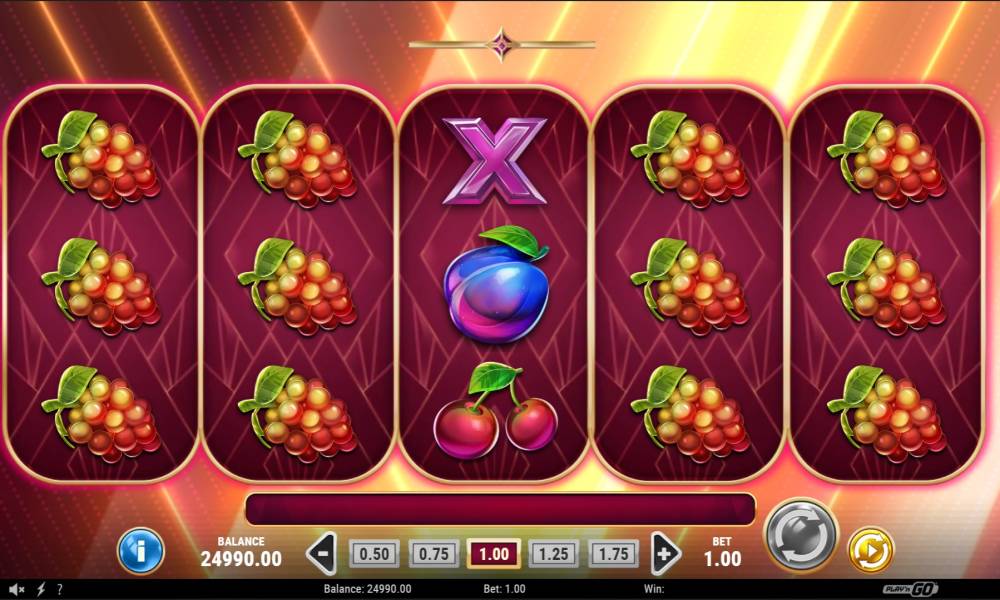Viewport: 1000px width, 600px height.
Task: Select the 0.75 bet value
Action: 434,553
